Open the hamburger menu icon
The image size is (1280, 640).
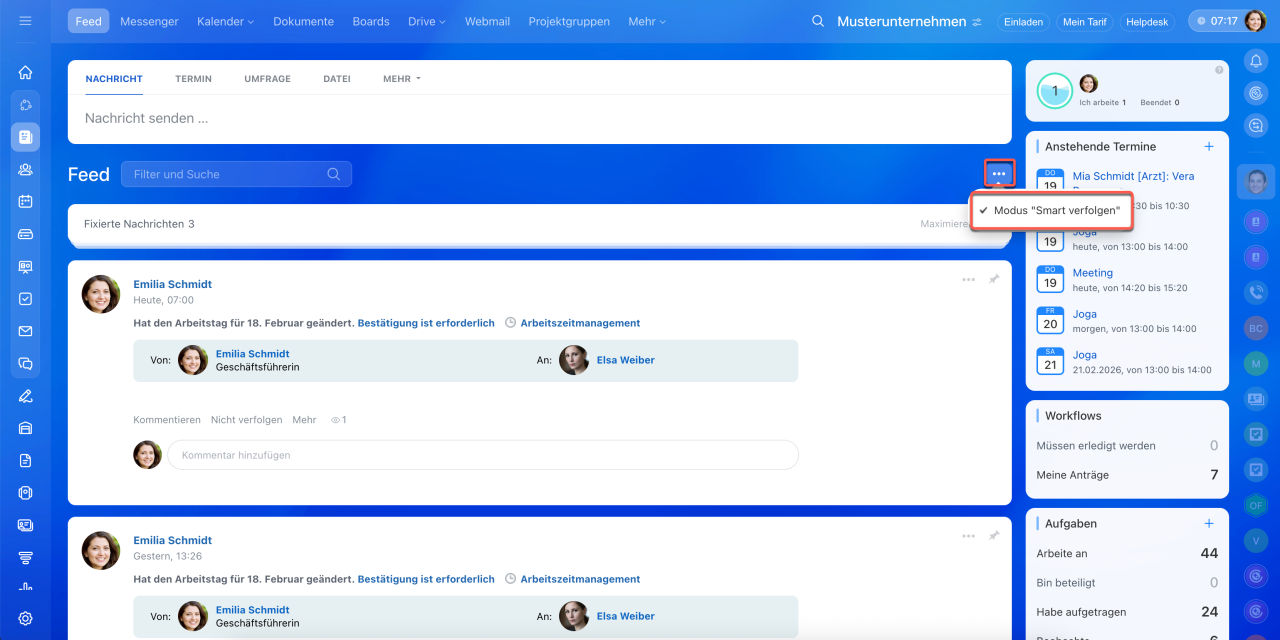tap(25, 21)
